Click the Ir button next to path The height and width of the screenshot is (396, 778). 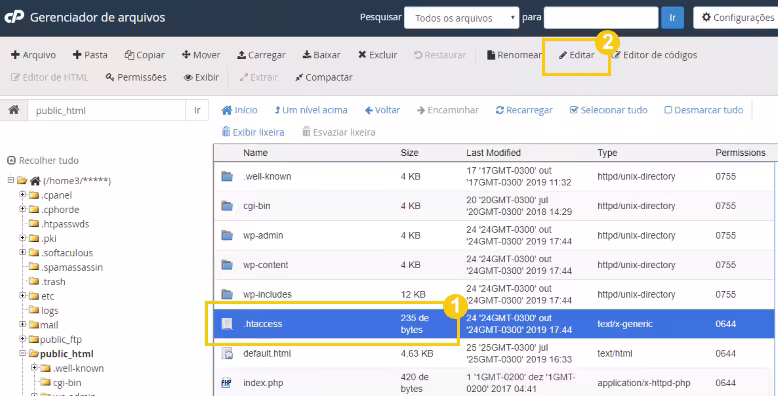197,110
